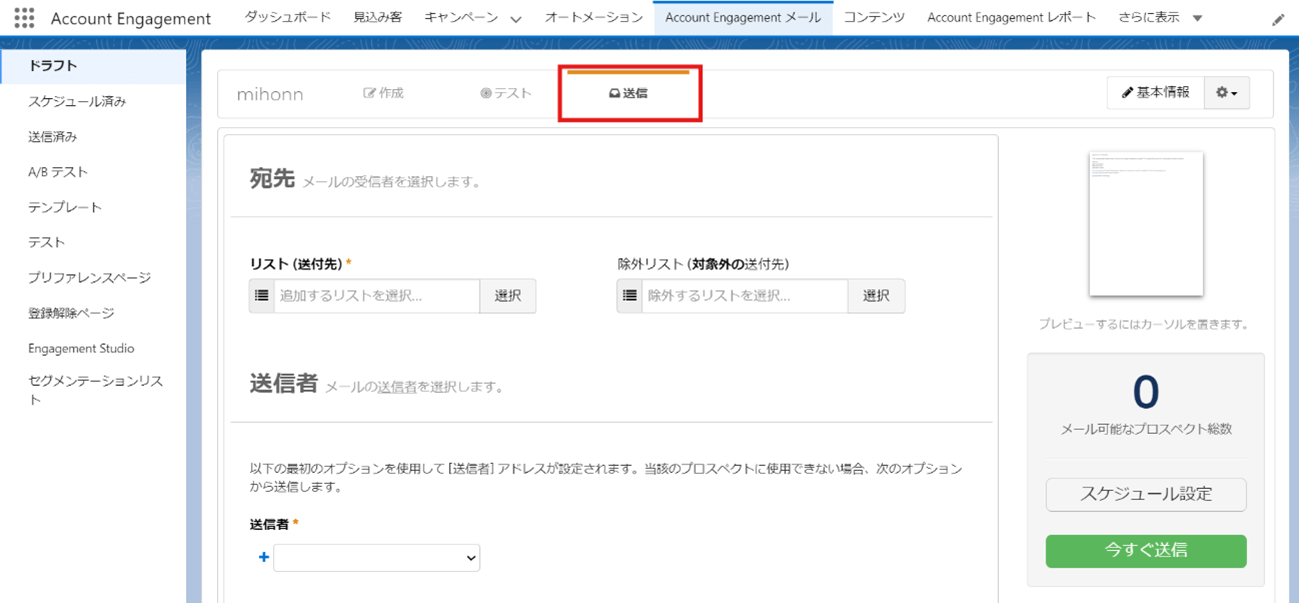Click the 除外するリストを選択 input field

coord(745,296)
